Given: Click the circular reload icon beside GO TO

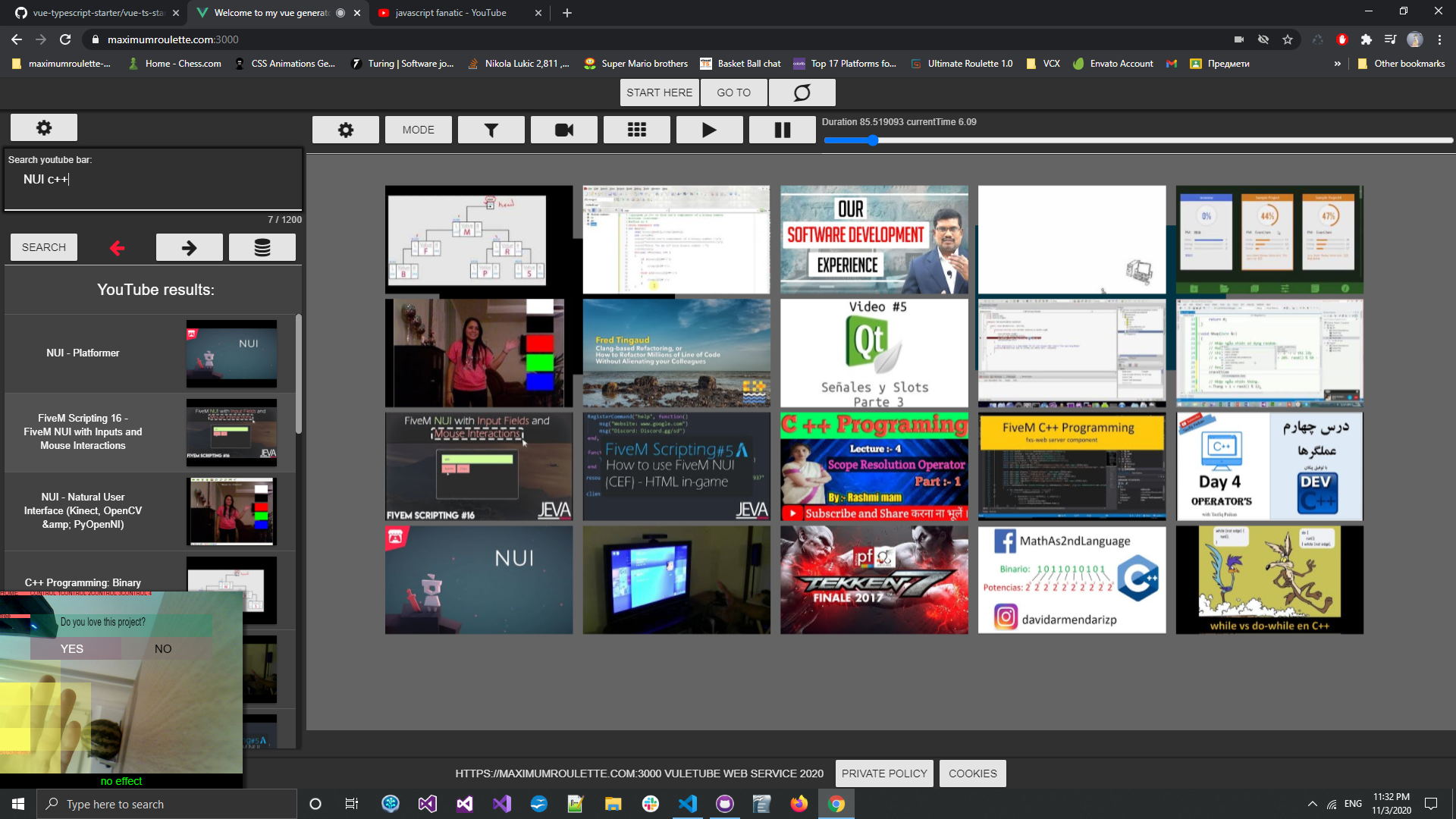Looking at the screenshot, I should click(802, 93).
